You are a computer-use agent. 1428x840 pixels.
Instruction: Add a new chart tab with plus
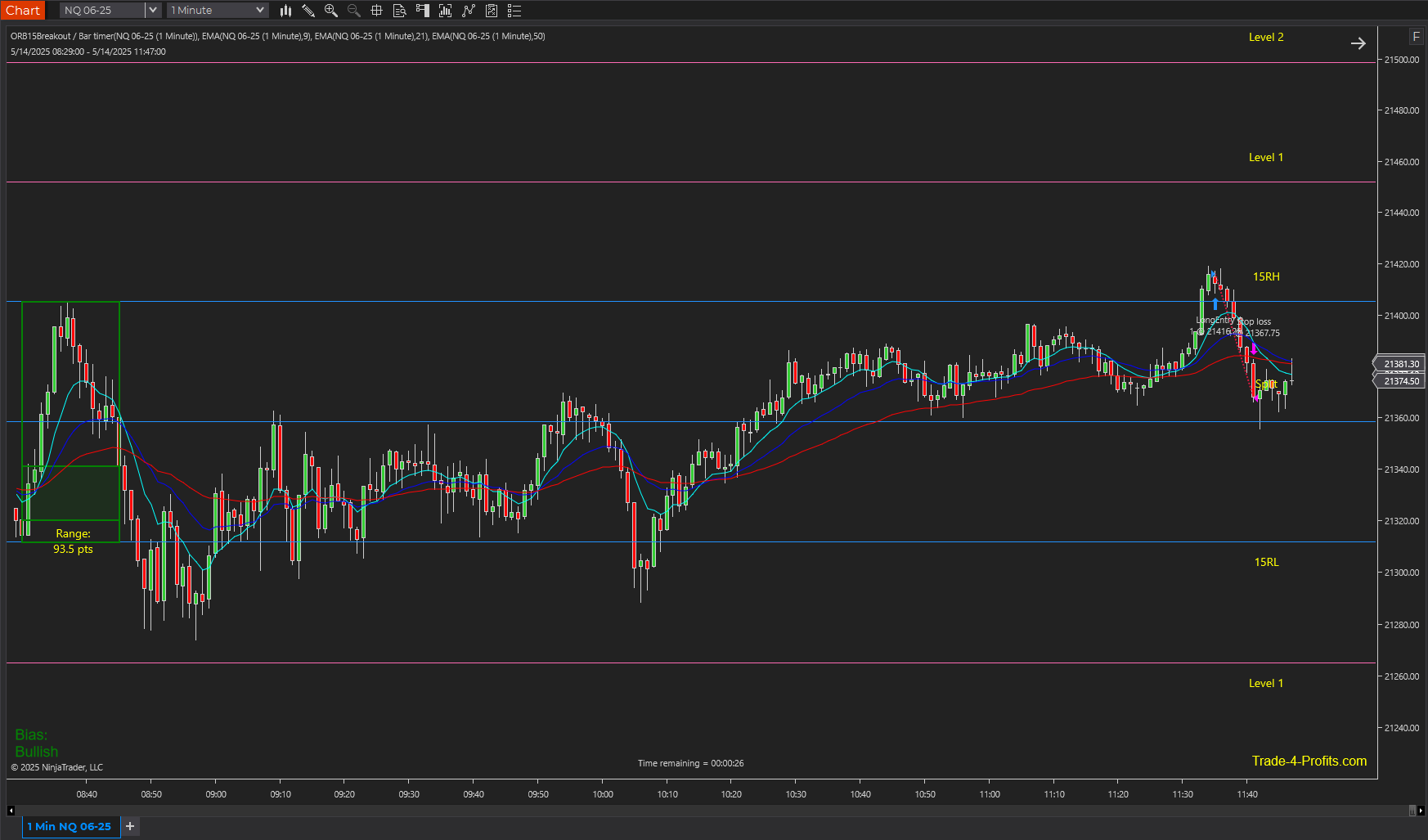pyautogui.click(x=130, y=826)
